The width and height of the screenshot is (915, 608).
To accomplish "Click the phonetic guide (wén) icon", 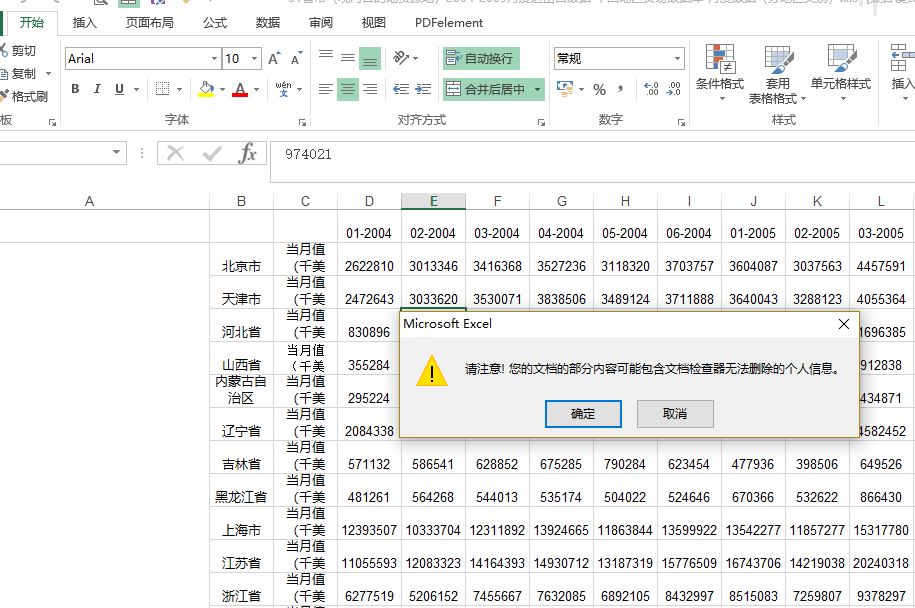I will [x=284, y=89].
